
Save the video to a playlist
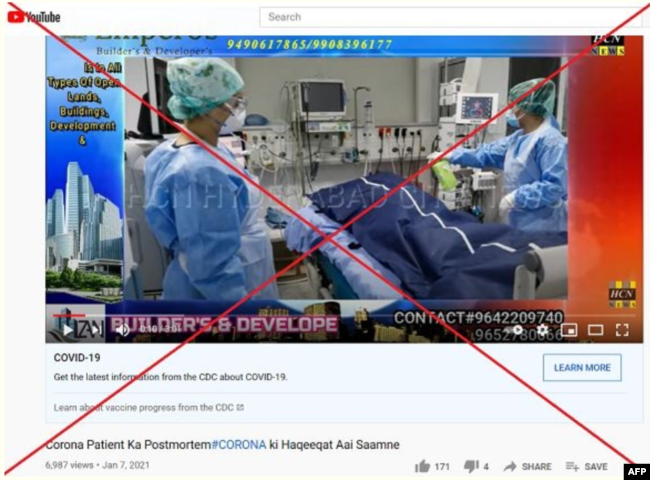[x=586, y=466]
